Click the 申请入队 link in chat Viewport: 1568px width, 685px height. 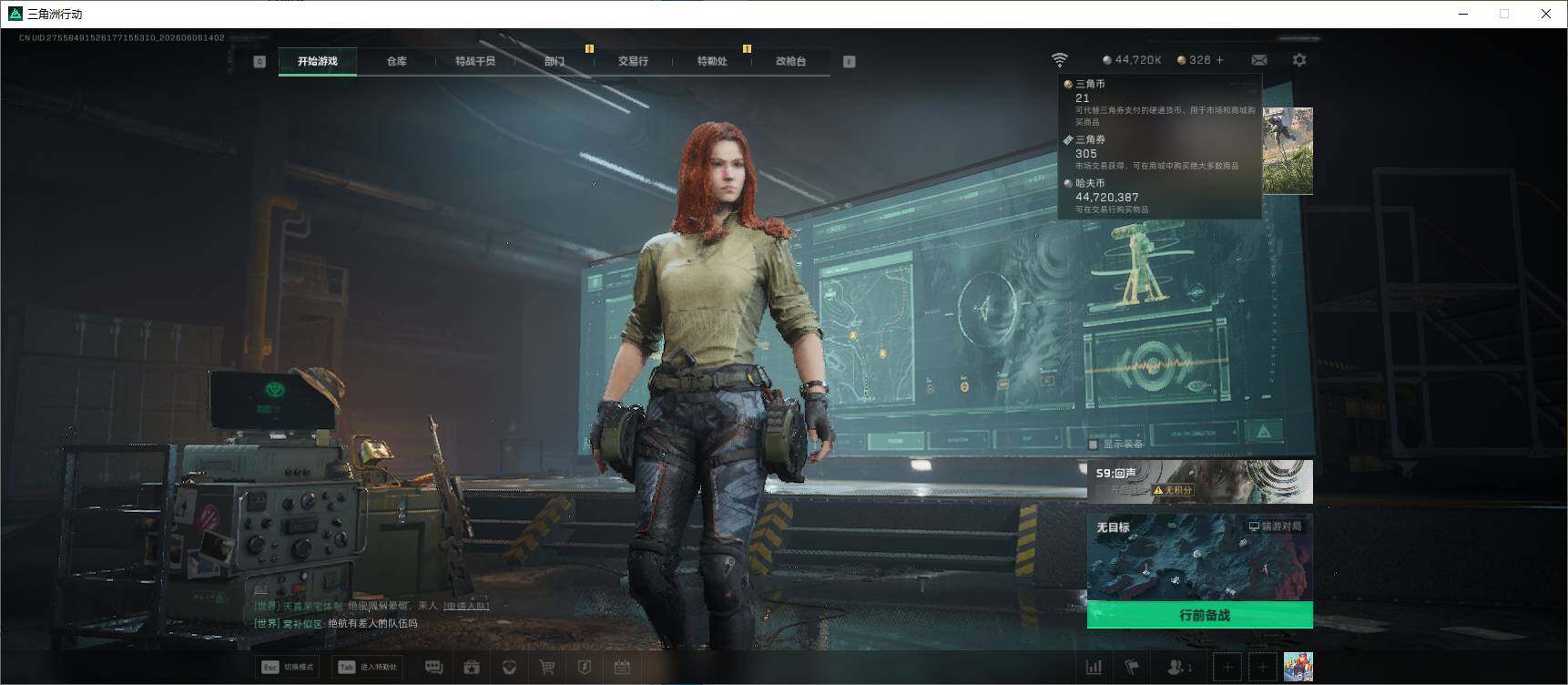[466, 606]
